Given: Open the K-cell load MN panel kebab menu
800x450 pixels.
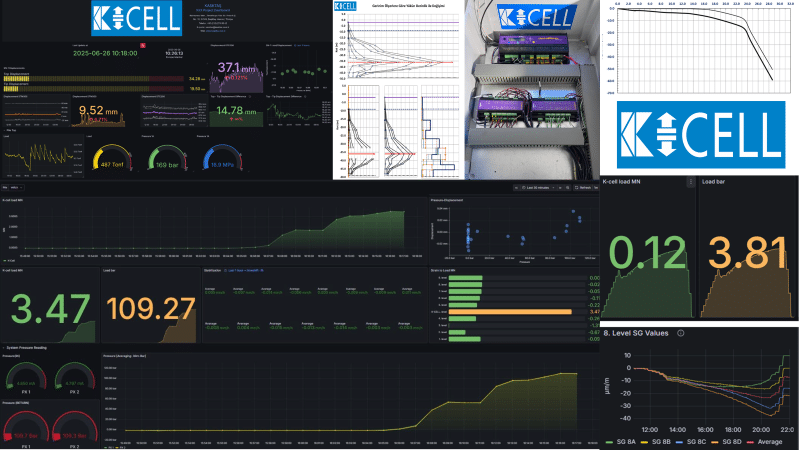Looking at the screenshot, I should point(690,182).
